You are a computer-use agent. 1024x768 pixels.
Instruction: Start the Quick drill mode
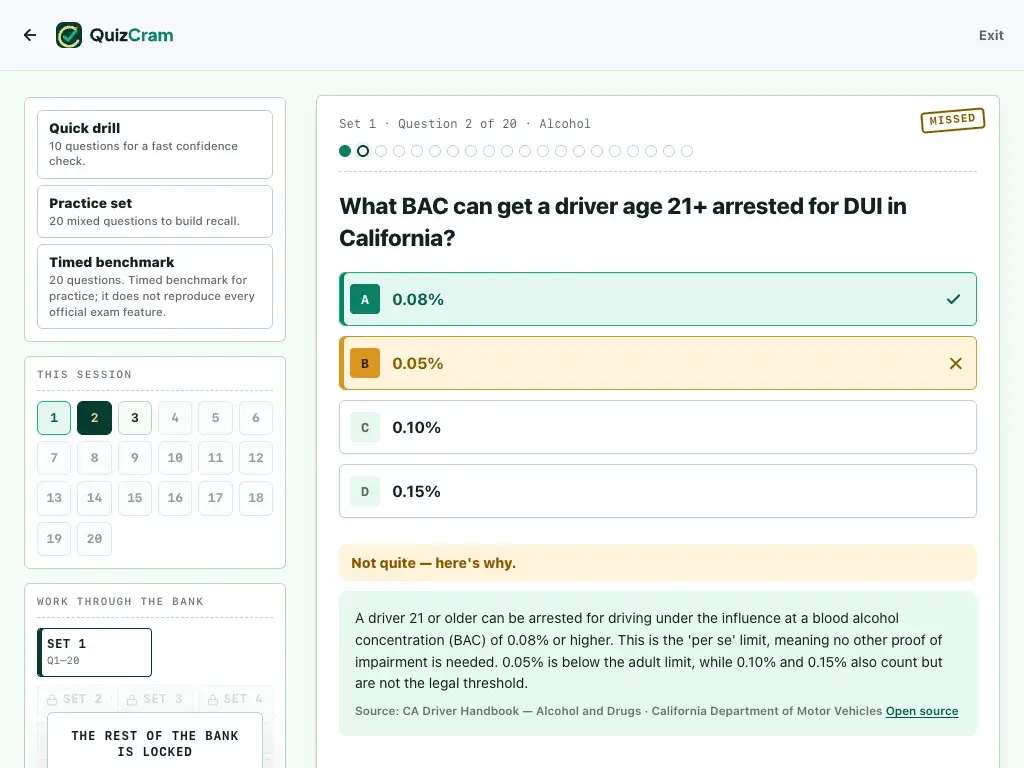pyautogui.click(x=155, y=144)
